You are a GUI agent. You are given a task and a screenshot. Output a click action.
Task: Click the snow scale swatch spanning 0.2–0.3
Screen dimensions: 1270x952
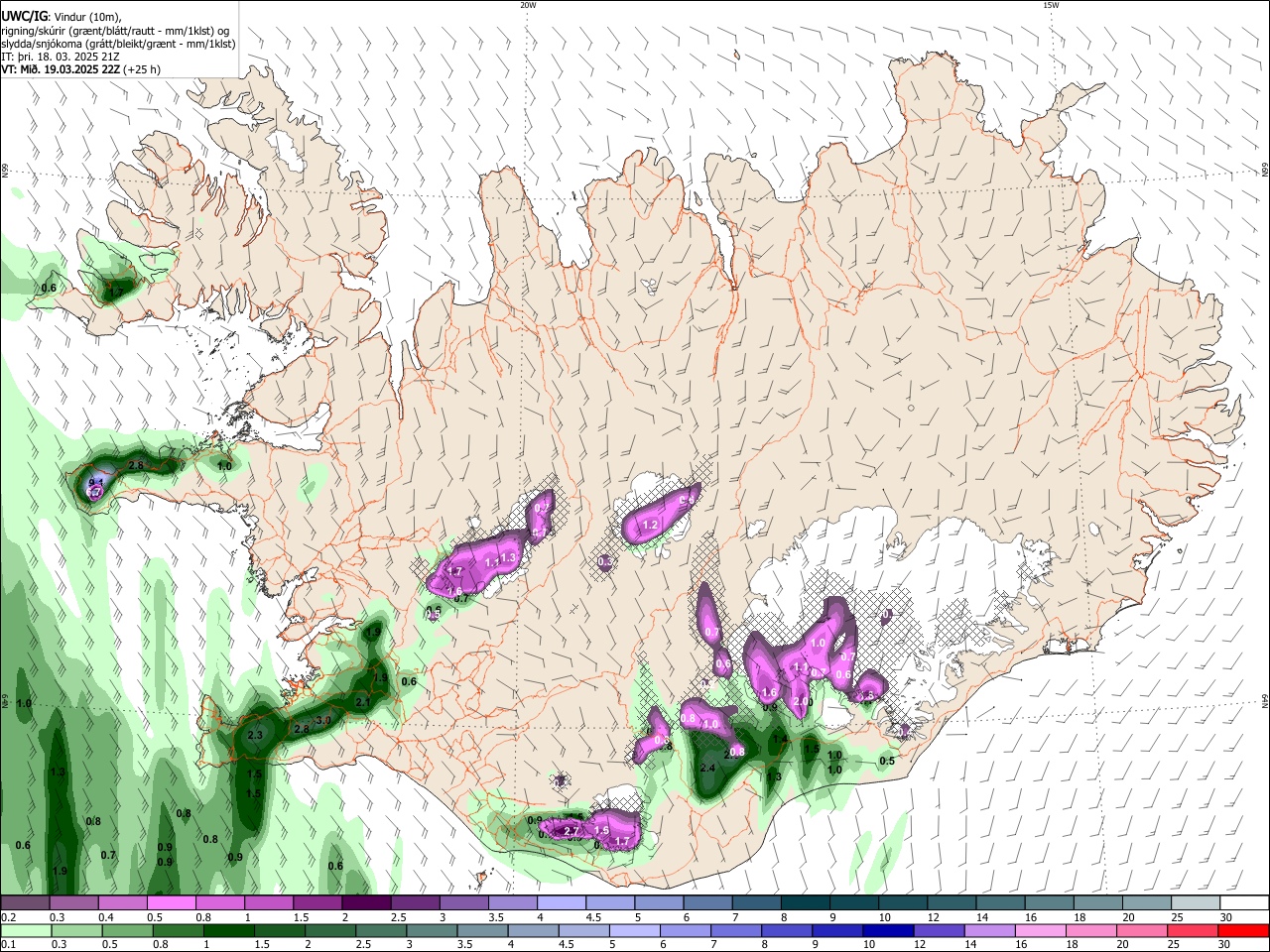click(x=25, y=902)
